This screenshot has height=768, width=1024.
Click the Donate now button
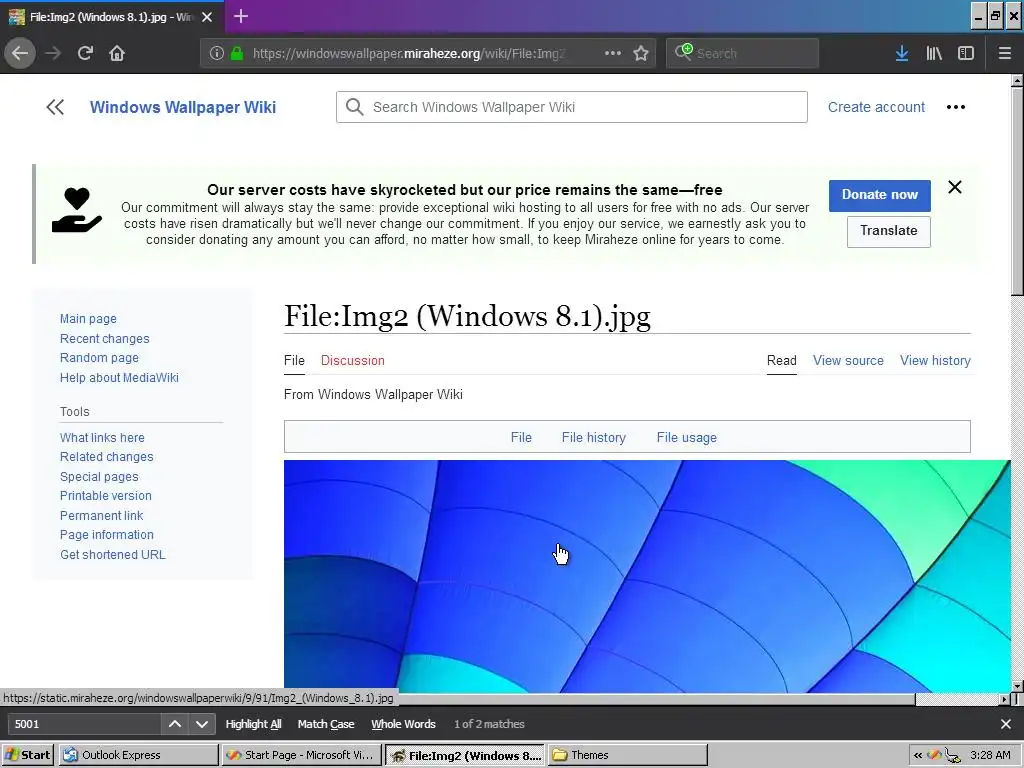click(880, 195)
